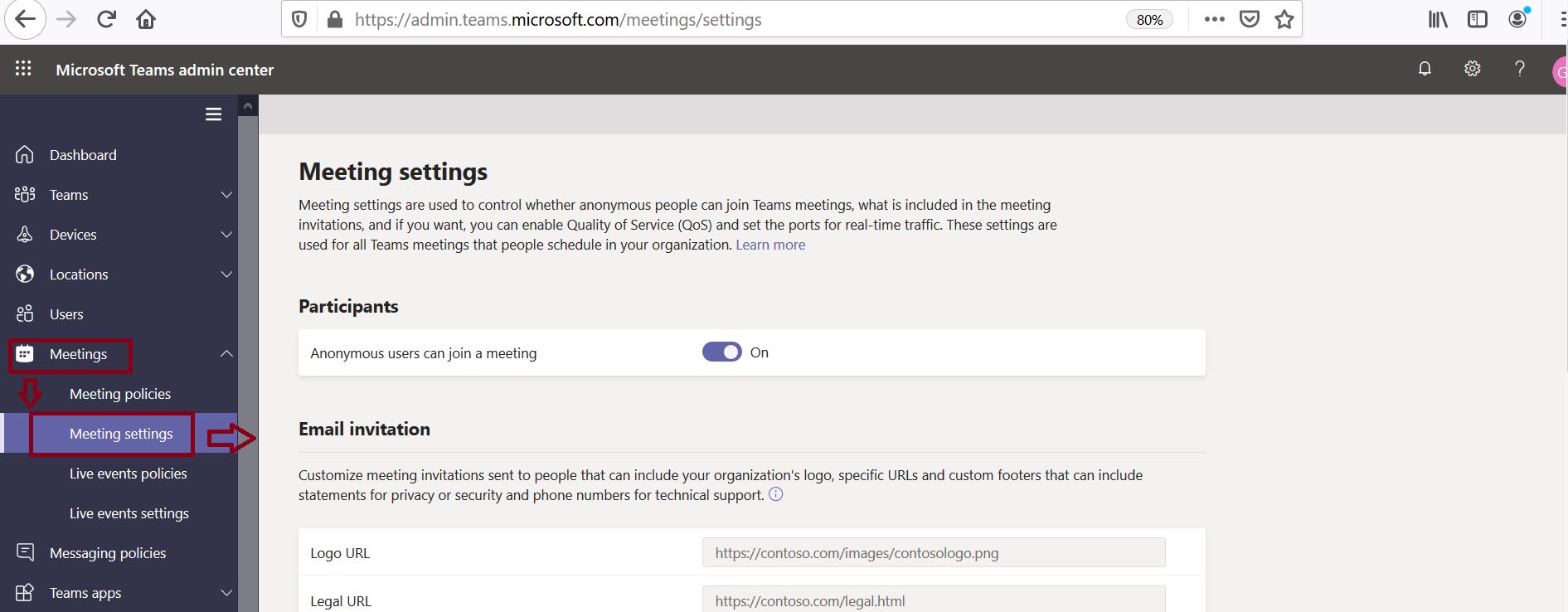Expand the Locations section chevron

click(x=226, y=274)
